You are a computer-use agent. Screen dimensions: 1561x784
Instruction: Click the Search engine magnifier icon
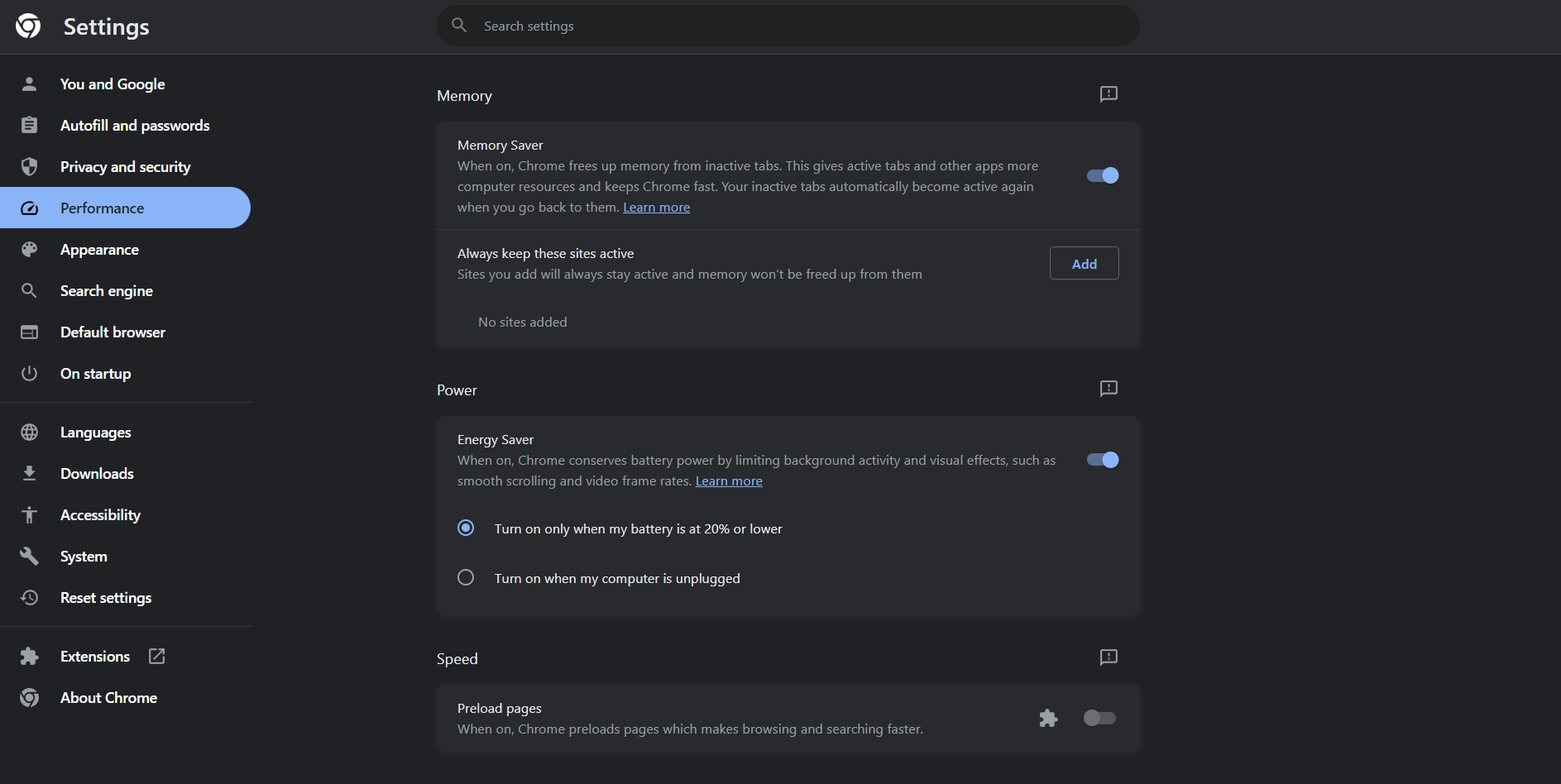[x=30, y=290]
